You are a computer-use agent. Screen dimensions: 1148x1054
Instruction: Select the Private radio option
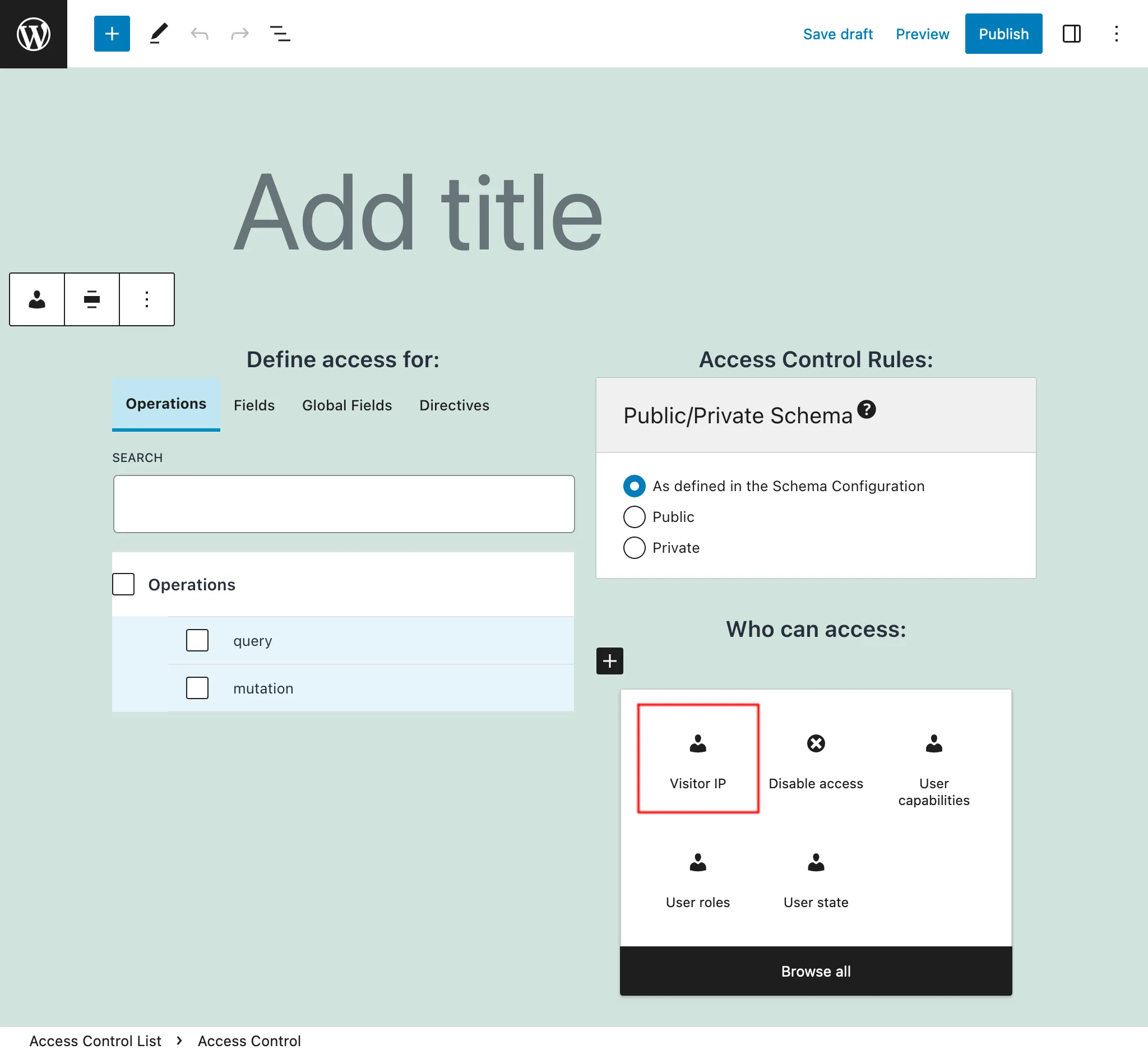pos(634,548)
